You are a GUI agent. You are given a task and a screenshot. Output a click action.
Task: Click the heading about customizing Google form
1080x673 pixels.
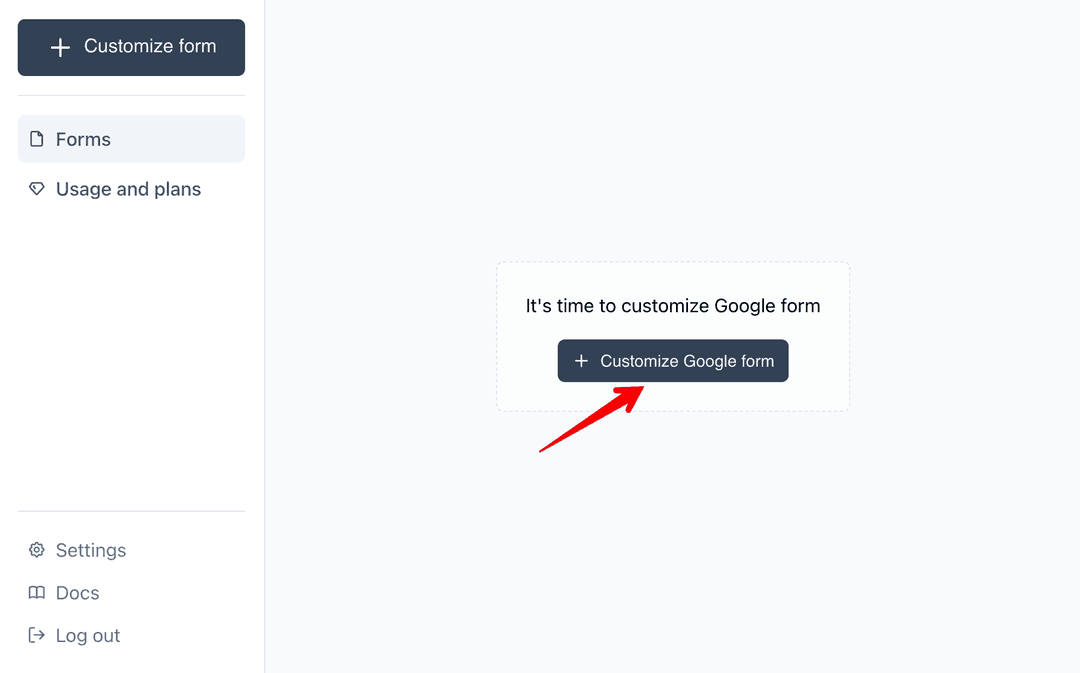[673, 305]
